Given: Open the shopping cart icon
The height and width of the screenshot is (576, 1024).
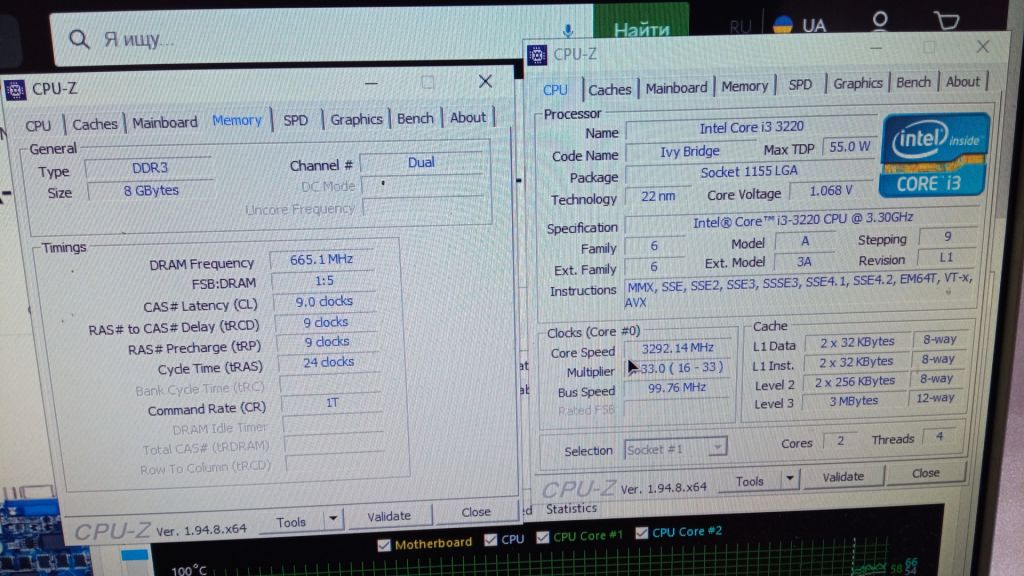Looking at the screenshot, I should 946,21.
